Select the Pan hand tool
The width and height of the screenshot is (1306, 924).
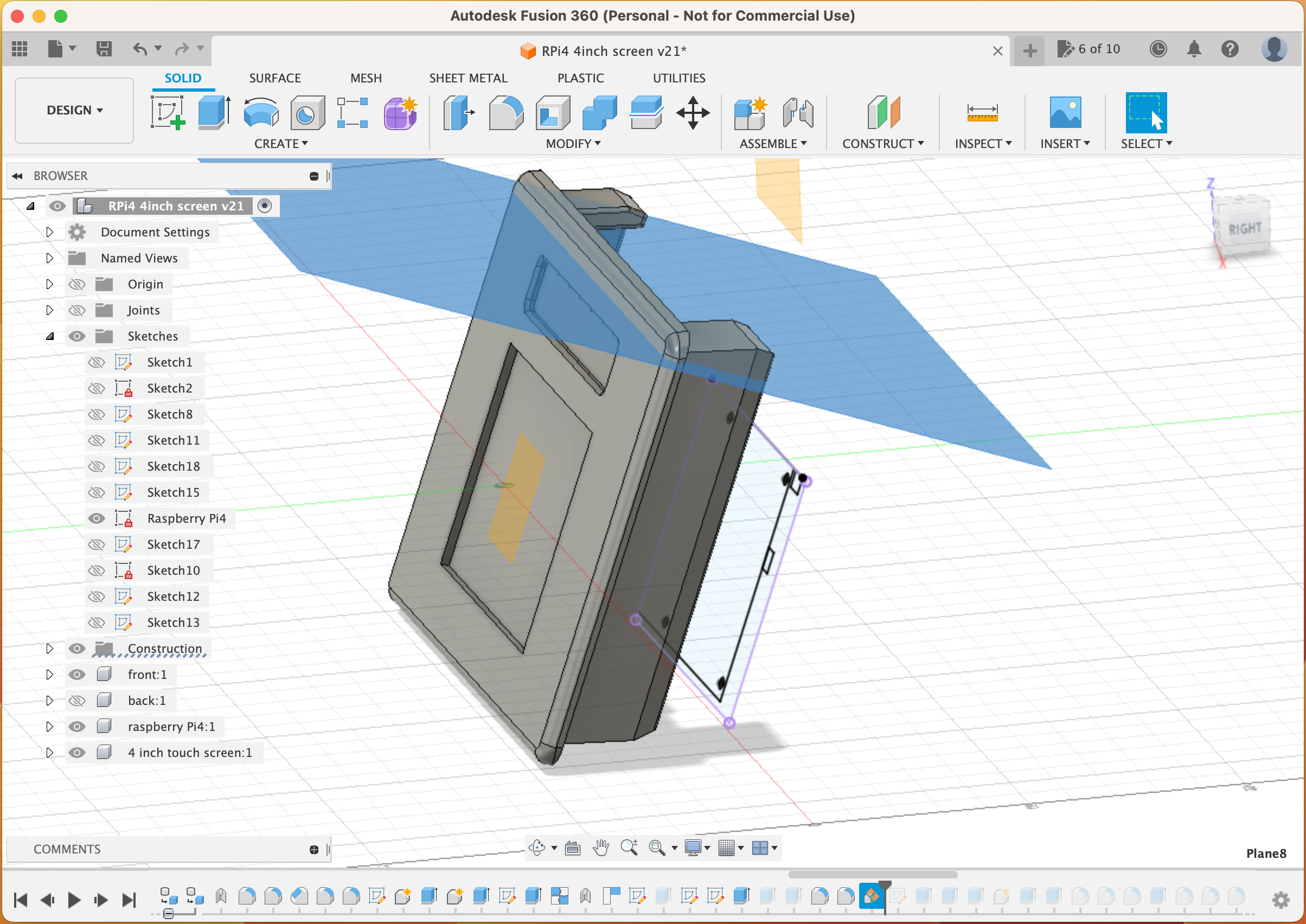point(601,848)
